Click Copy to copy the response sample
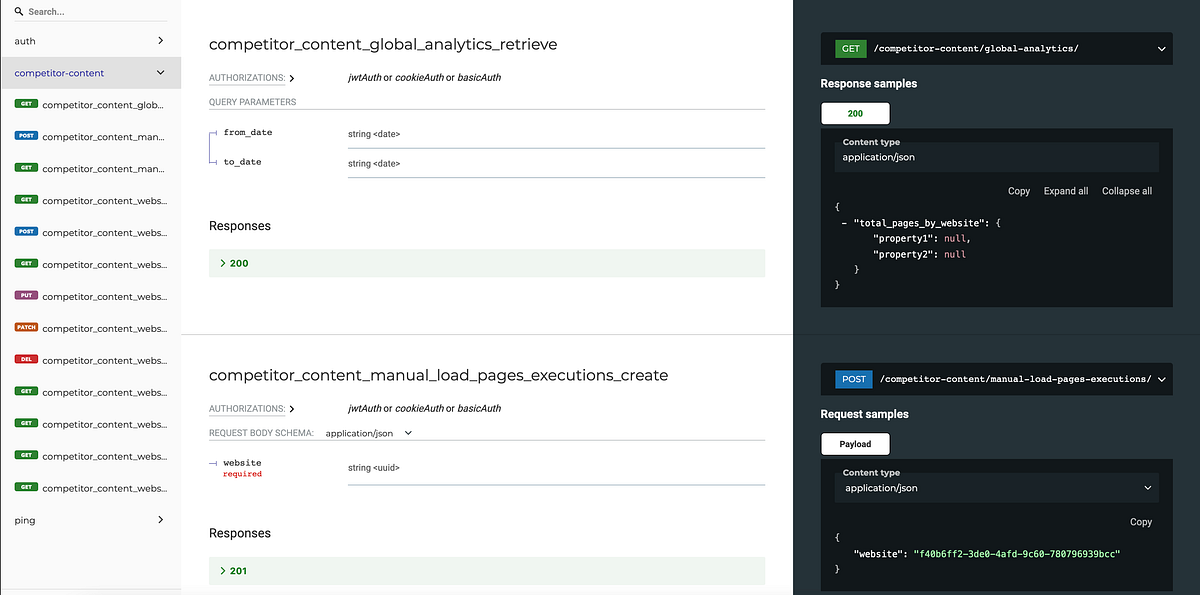Screen dimensions: 1200x595 tap(1018, 190)
